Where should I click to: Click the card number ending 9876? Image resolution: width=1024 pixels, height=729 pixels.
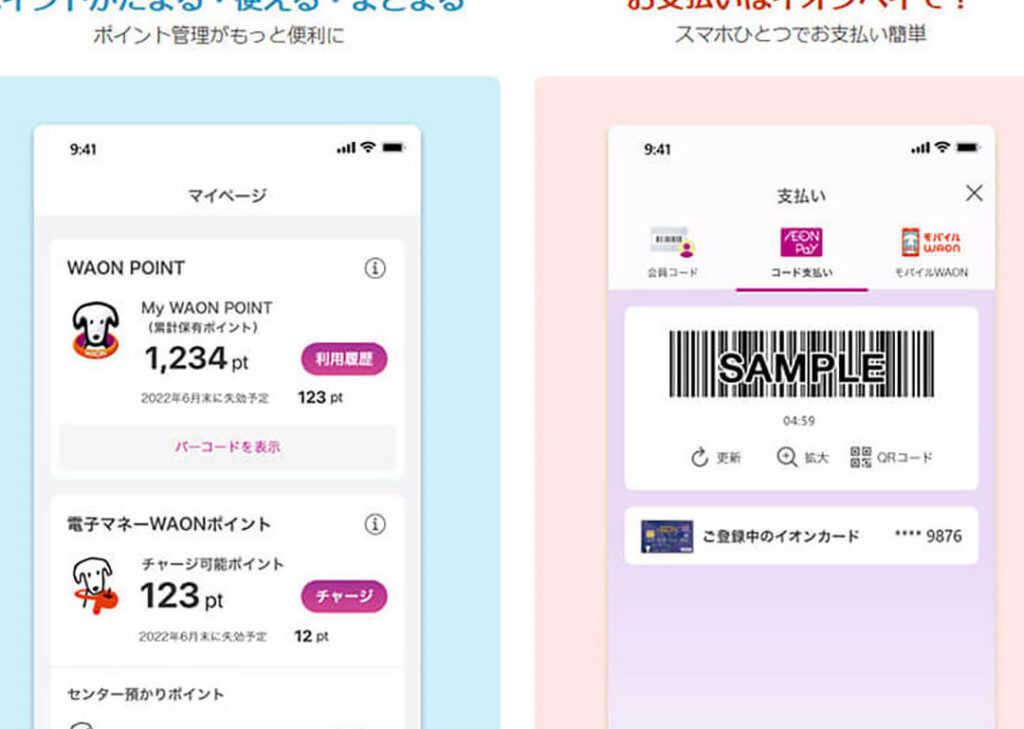click(x=928, y=536)
